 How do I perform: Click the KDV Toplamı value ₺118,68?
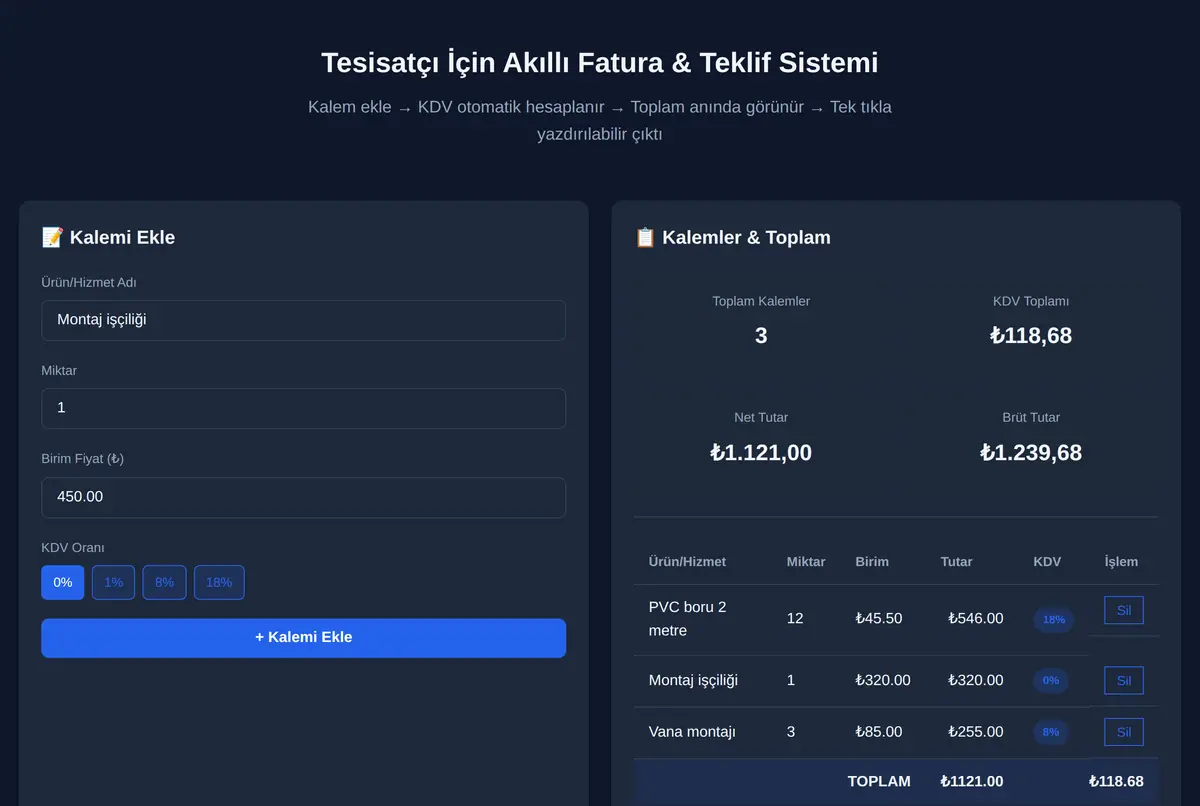pos(1031,336)
